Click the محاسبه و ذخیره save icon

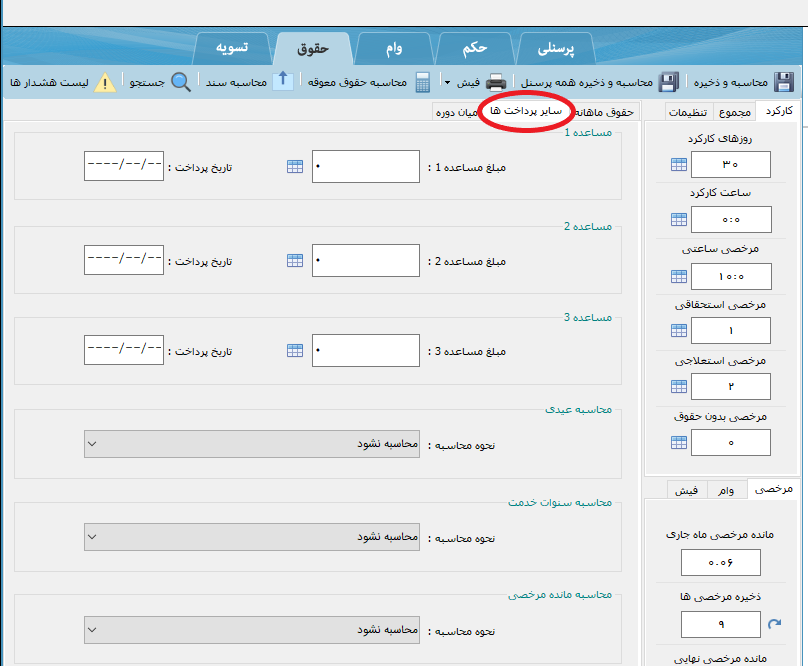[785, 82]
